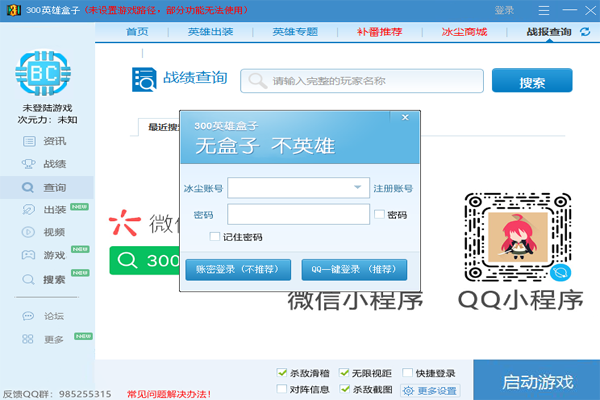Click the refresh icon beside 战报查询
Image resolution: width=600 pixels, height=400 pixels.
(585, 32)
